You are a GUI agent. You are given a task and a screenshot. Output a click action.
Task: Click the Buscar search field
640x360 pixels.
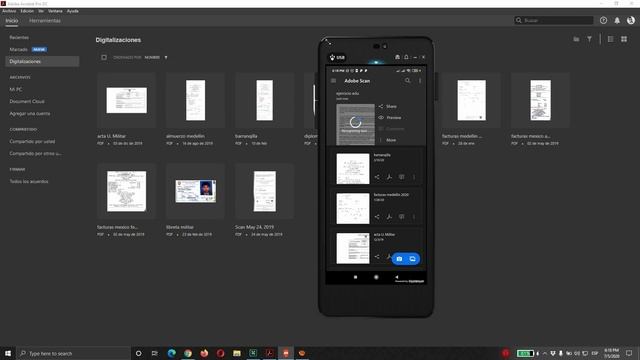pyautogui.click(x=553, y=20)
